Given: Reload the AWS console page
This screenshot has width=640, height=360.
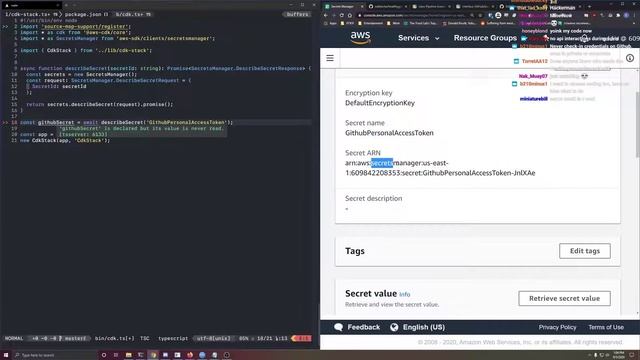Looking at the screenshot, I should pos(342,15).
